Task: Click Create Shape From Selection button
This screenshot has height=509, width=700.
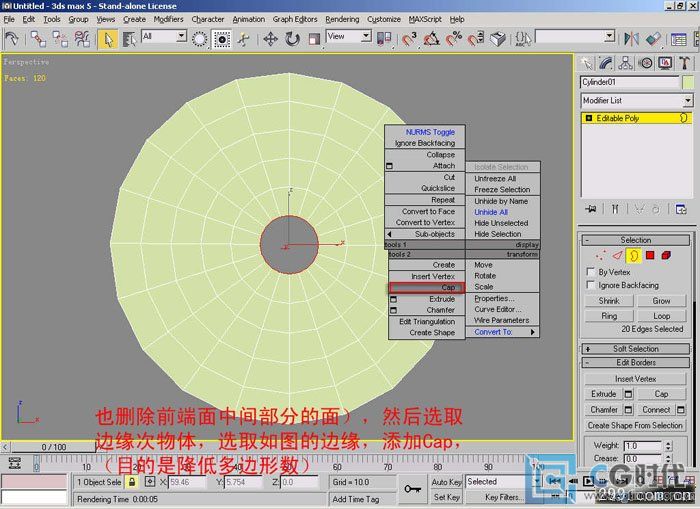Action: coord(635,426)
